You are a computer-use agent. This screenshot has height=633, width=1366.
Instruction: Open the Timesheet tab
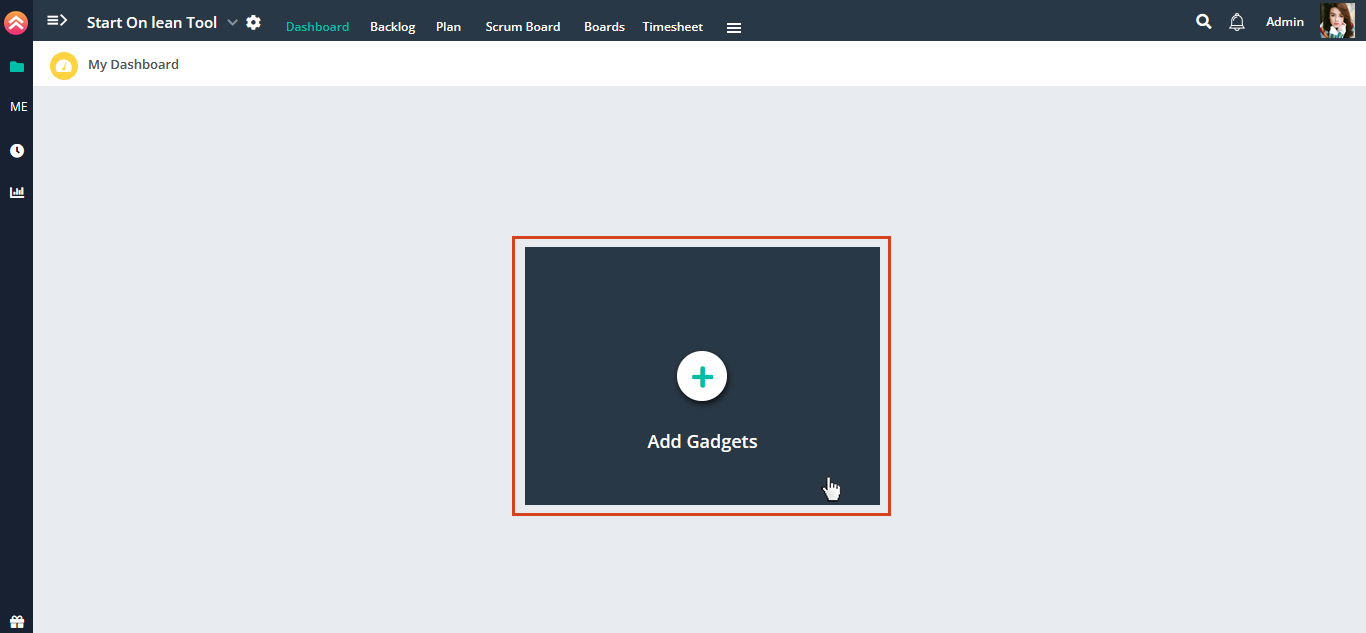click(673, 27)
